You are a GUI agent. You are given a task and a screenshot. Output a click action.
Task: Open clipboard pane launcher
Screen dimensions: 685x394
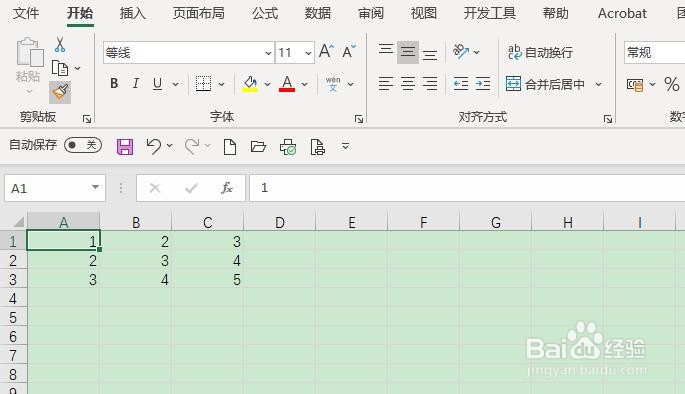[87, 119]
